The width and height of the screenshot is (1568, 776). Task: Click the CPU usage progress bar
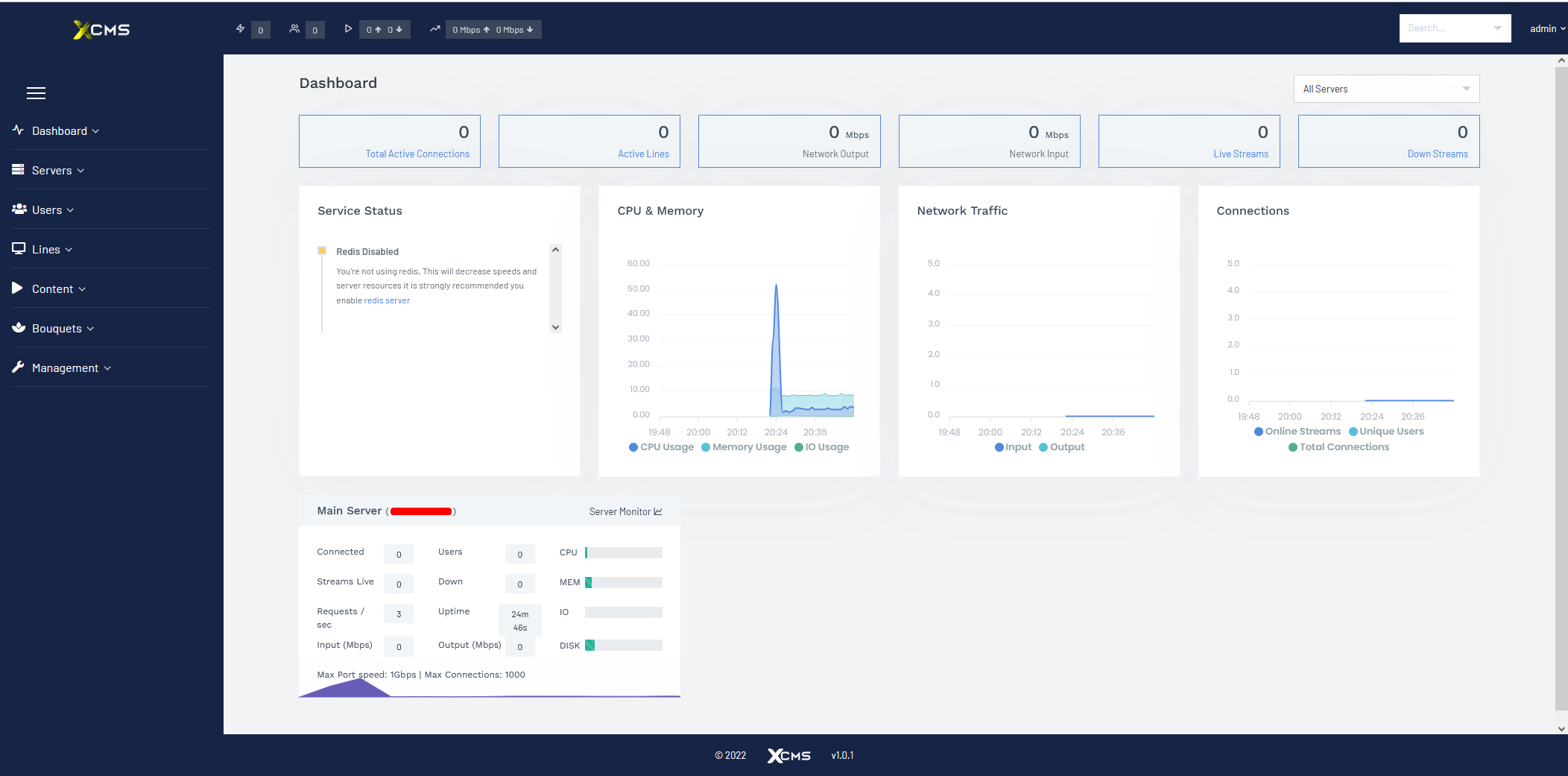point(624,552)
